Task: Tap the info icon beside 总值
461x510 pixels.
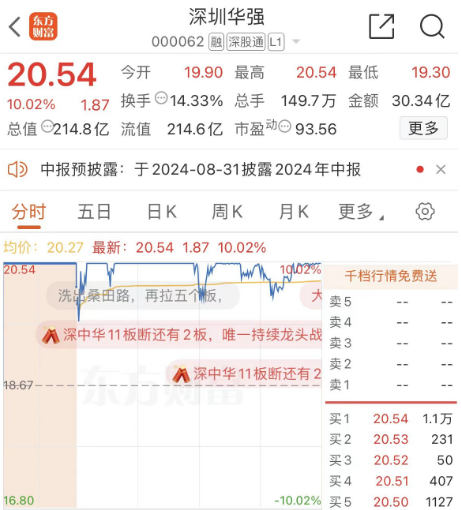Action: click(x=47, y=126)
